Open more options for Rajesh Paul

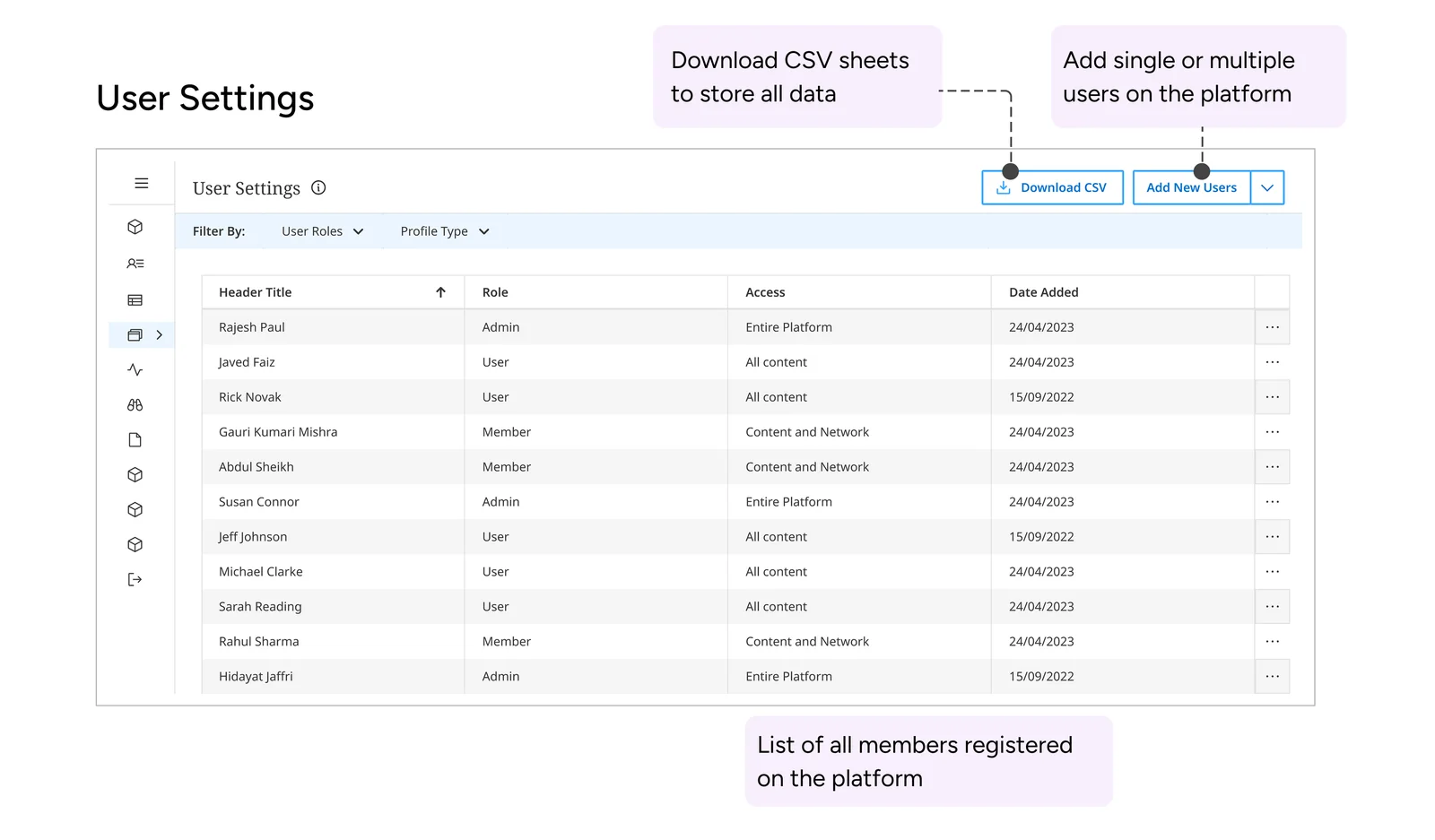coord(1272,327)
